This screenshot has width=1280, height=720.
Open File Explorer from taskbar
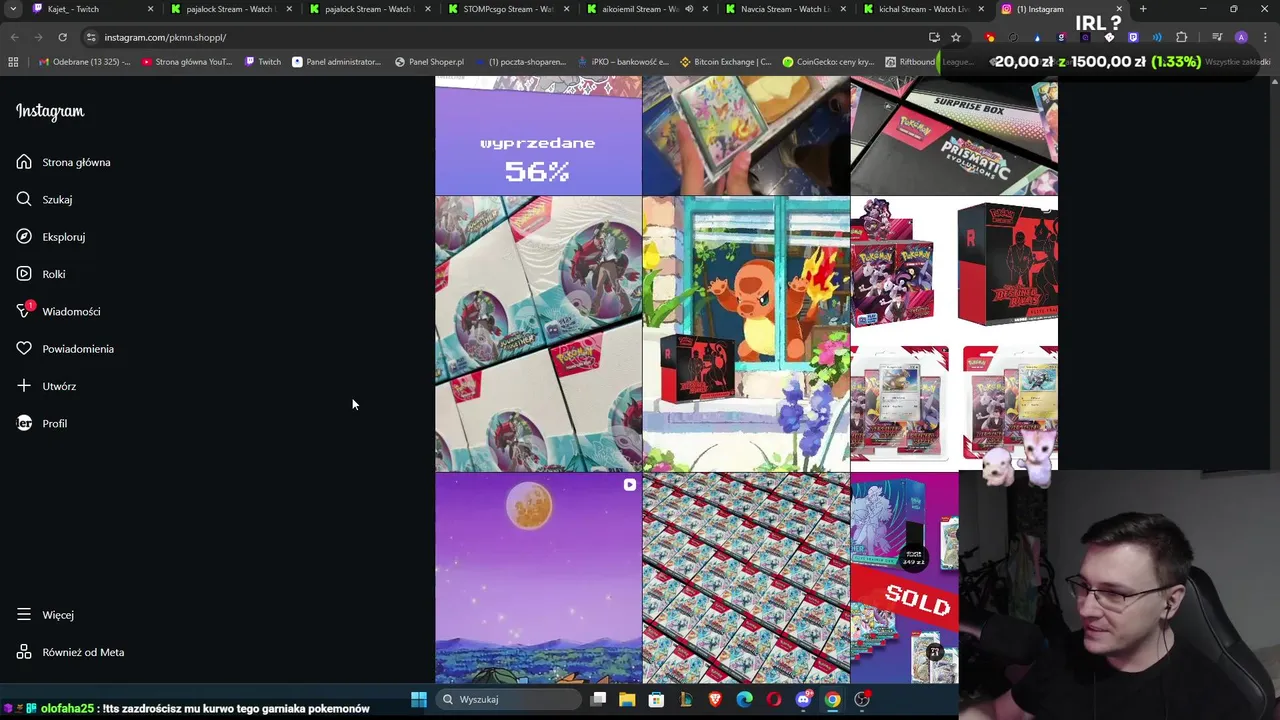(627, 699)
